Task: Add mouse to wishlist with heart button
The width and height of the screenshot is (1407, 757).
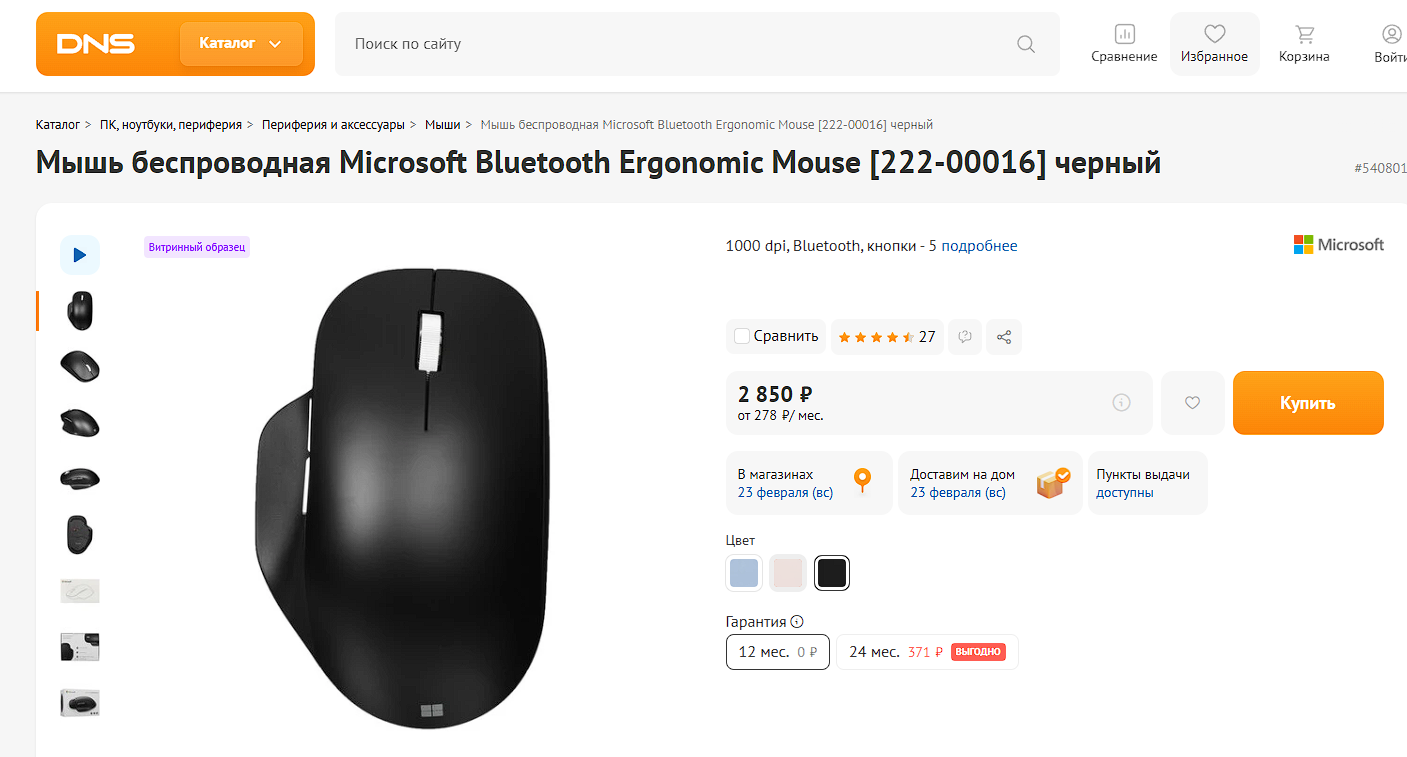Action: 1192,403
